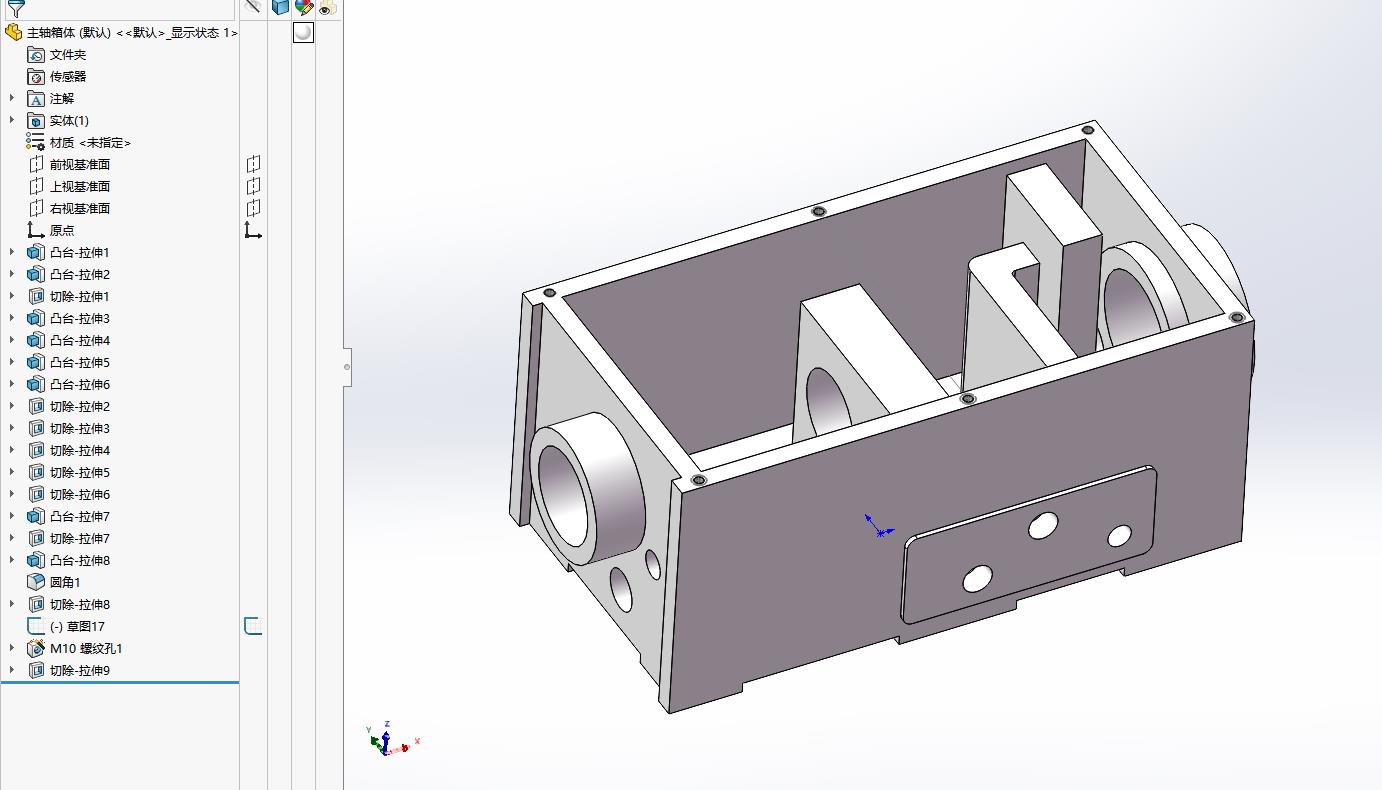
Task: Click the display mode cube column icon
Action: (280, 7)
